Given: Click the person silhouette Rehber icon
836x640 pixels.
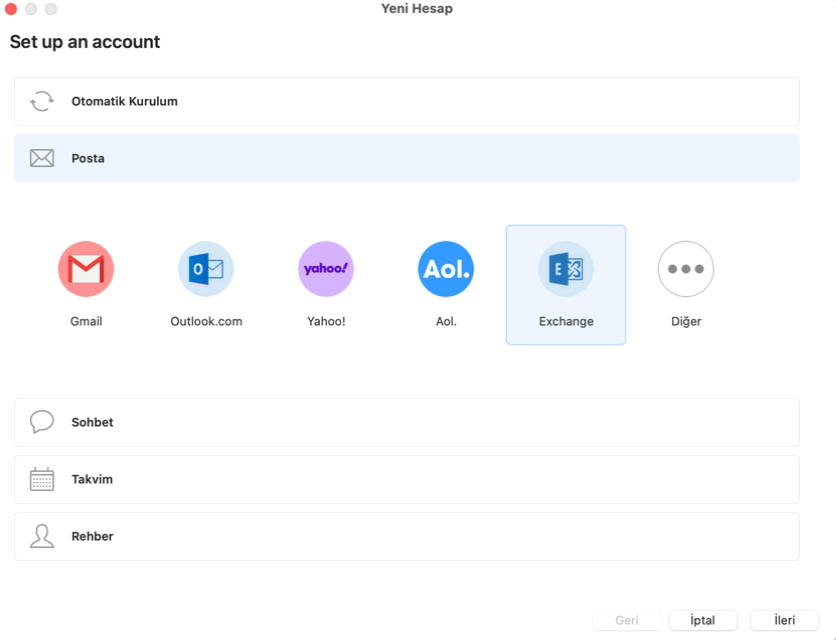Looking at the screenshot, I should (42, 536).
